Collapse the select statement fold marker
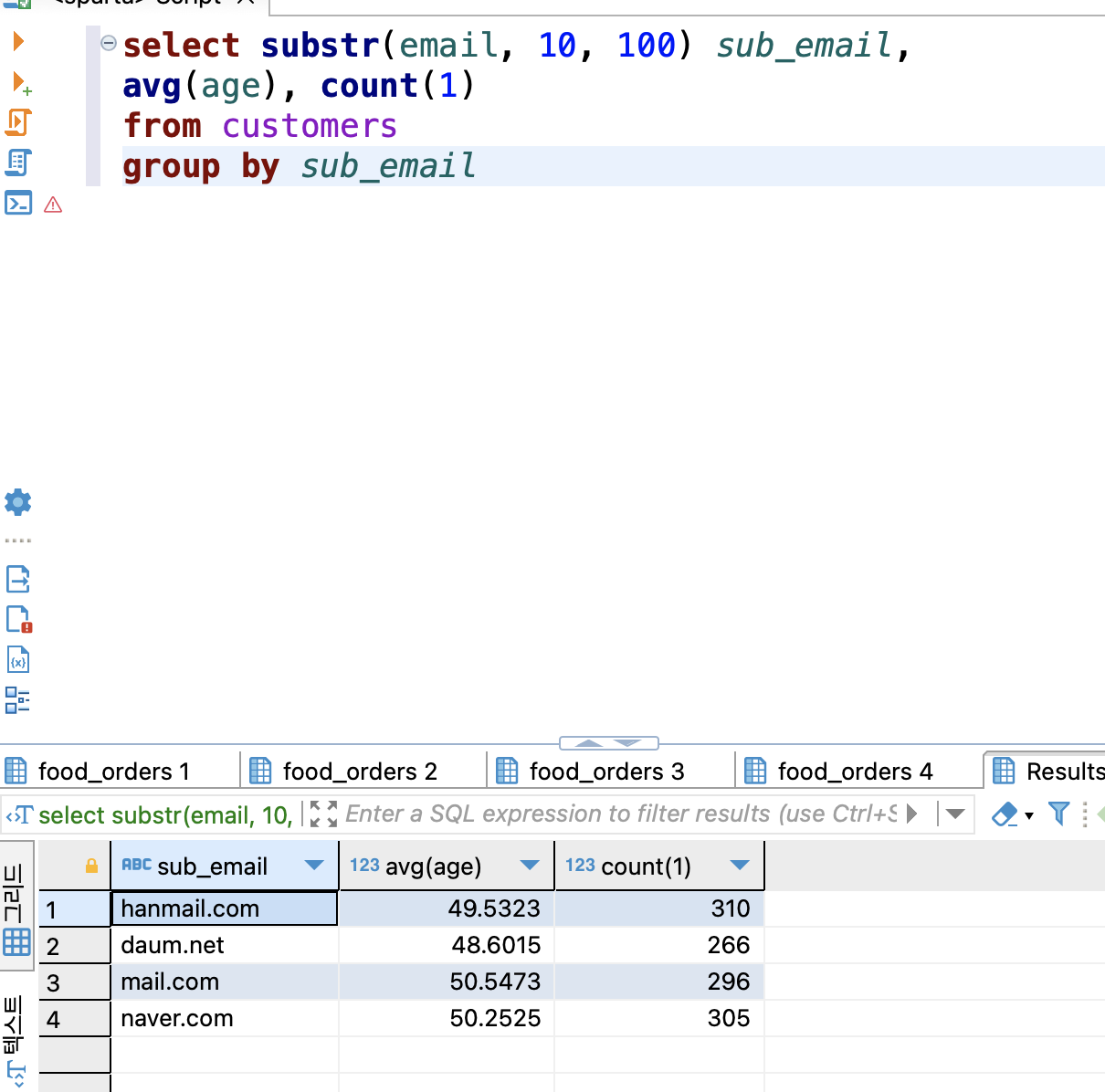Viewport: 1105px width, 1092px height. [x=108, y=42]
